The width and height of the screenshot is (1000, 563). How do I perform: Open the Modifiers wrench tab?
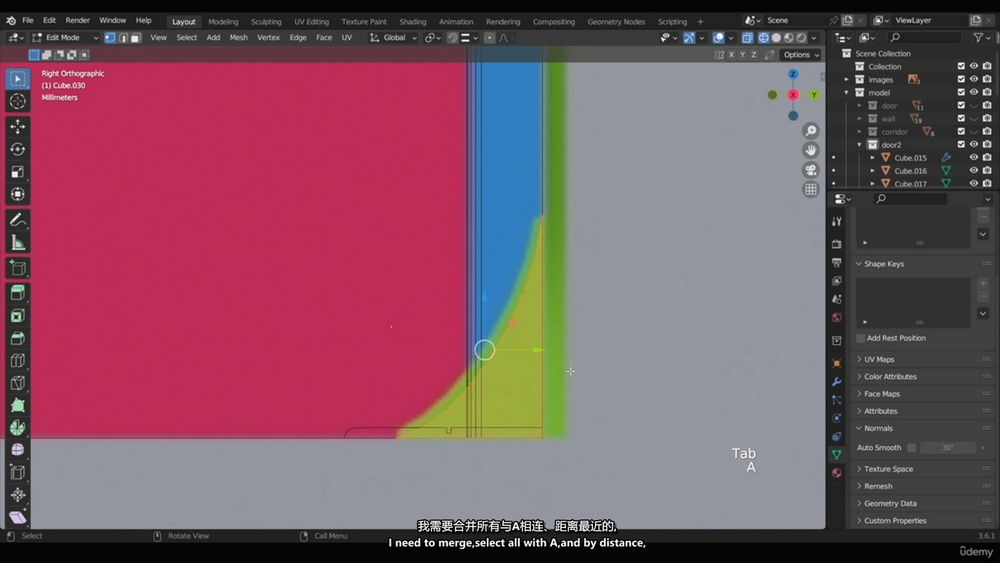(837, 381)
